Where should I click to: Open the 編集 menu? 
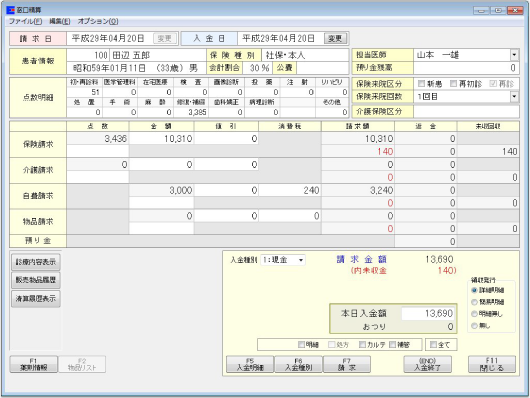click(59, 21)
